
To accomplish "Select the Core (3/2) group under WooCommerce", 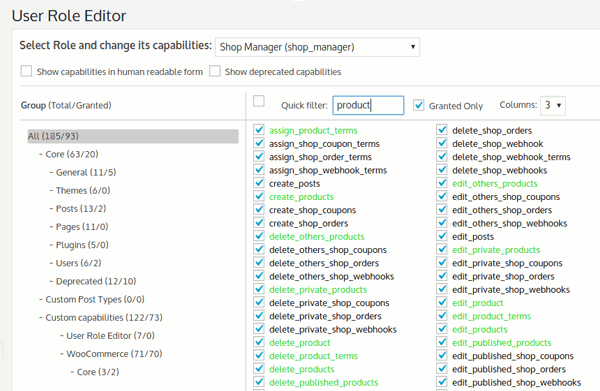I will point(98,372).
